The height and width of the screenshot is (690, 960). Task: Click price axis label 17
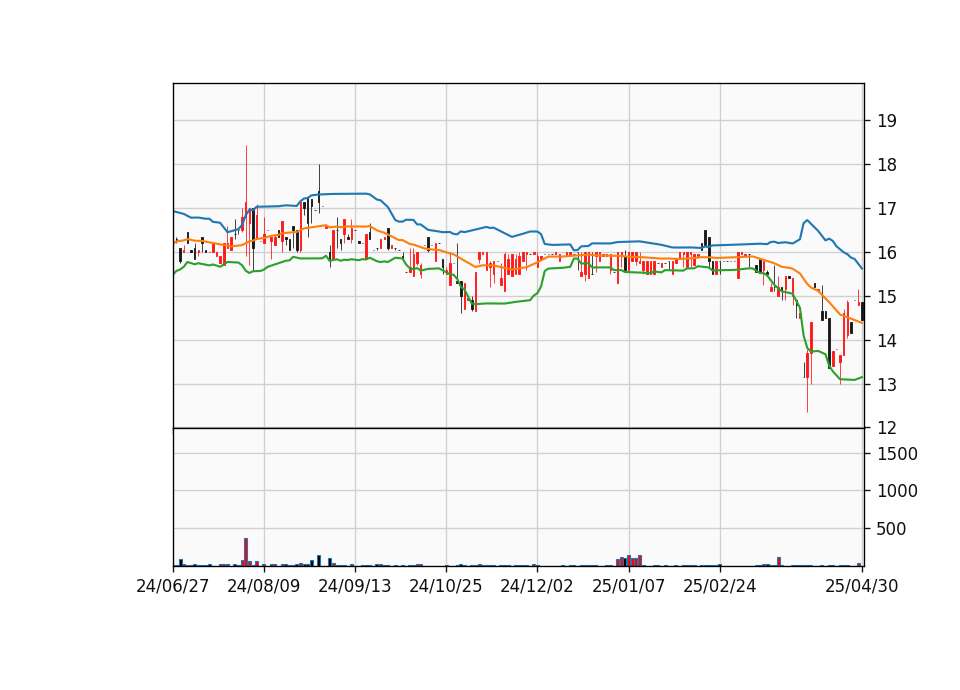[x=887, y=209]
